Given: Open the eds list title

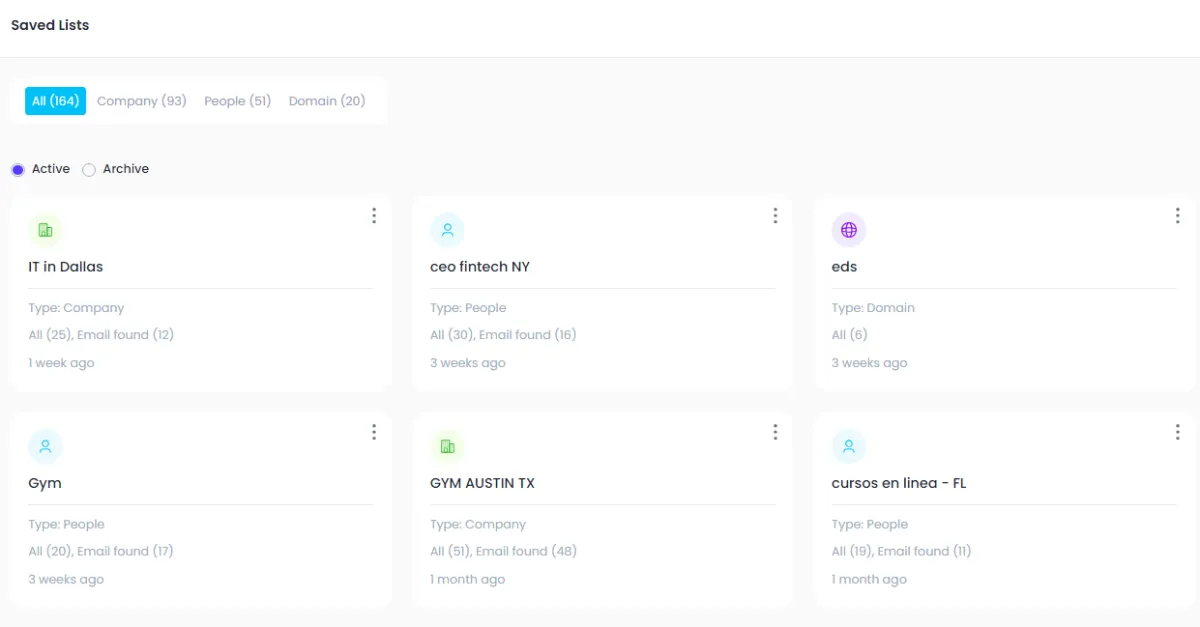Looking at the screenshot, I should point(845,267).
